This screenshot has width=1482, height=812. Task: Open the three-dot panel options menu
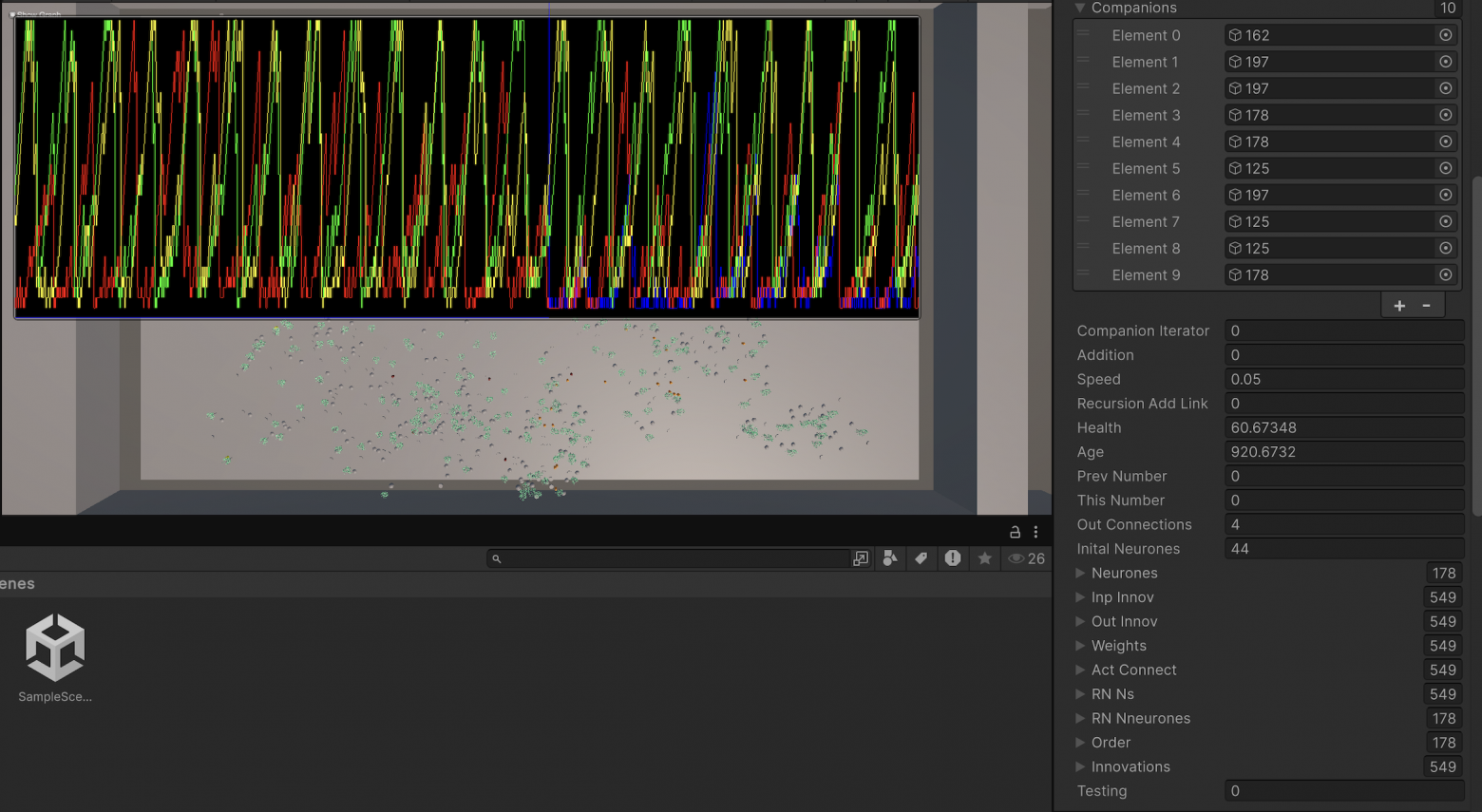coord(1035,532)
